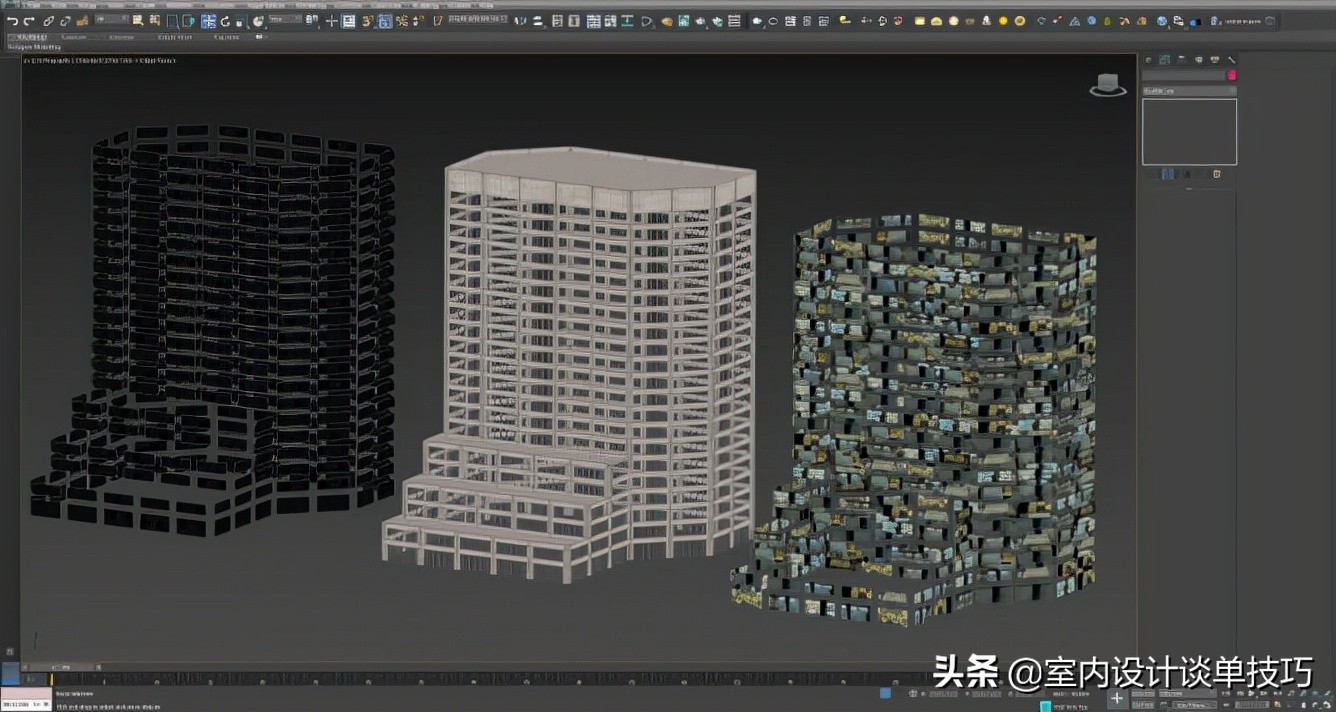Toggle the pin stack button under modifier list
The image size is (1336, 712).
coord(1167,174)
